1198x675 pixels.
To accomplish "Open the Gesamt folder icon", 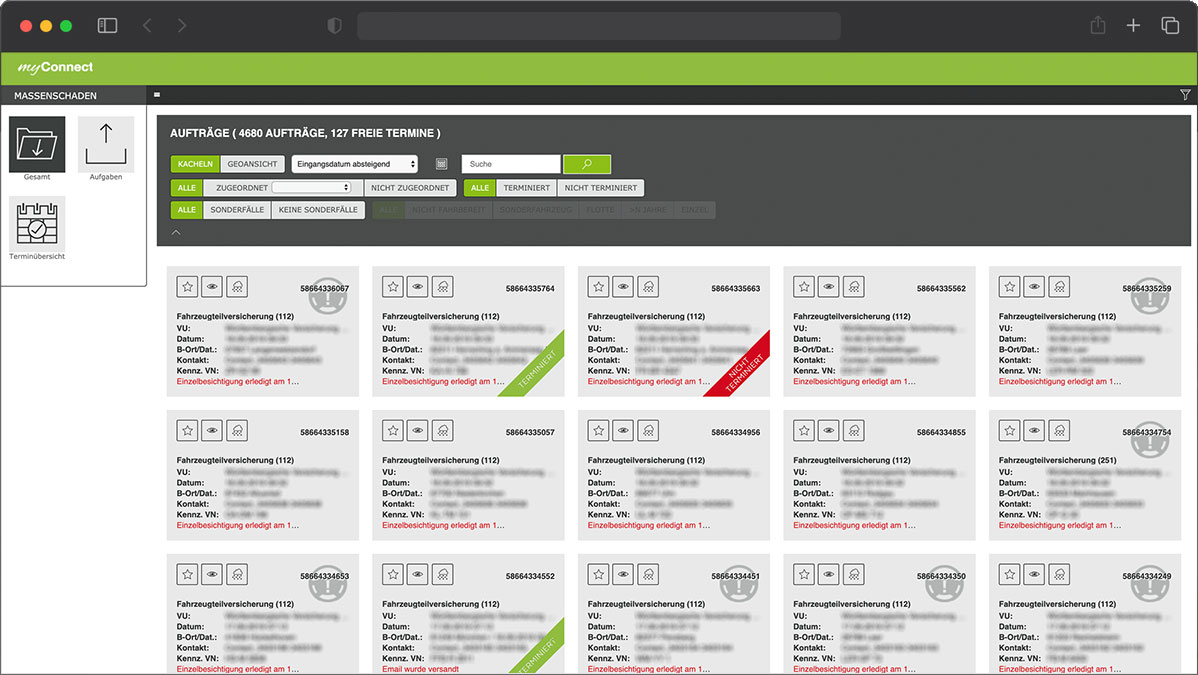I will tap(37, 144).
